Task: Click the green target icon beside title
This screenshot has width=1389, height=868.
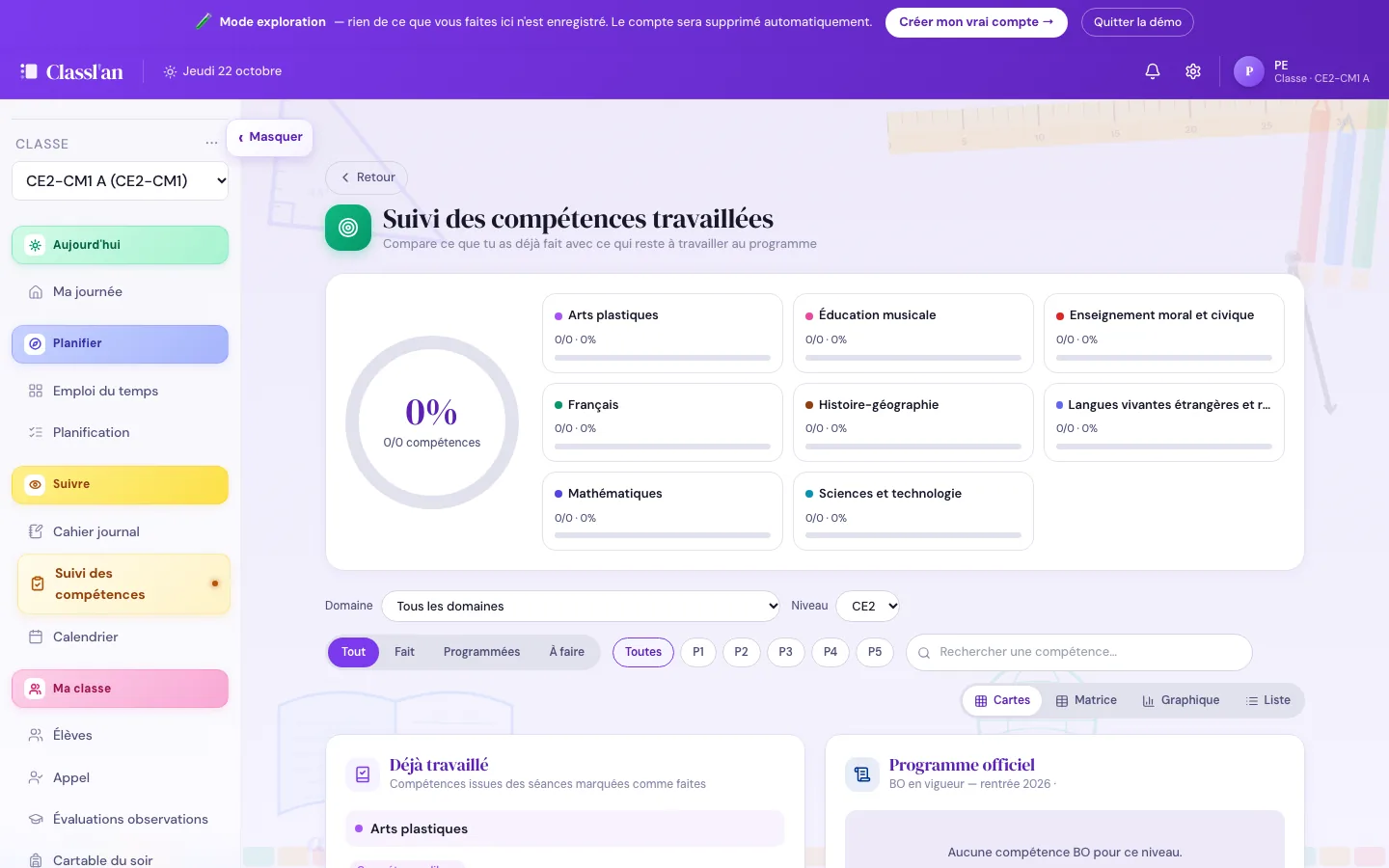Action: pos(348,228)
